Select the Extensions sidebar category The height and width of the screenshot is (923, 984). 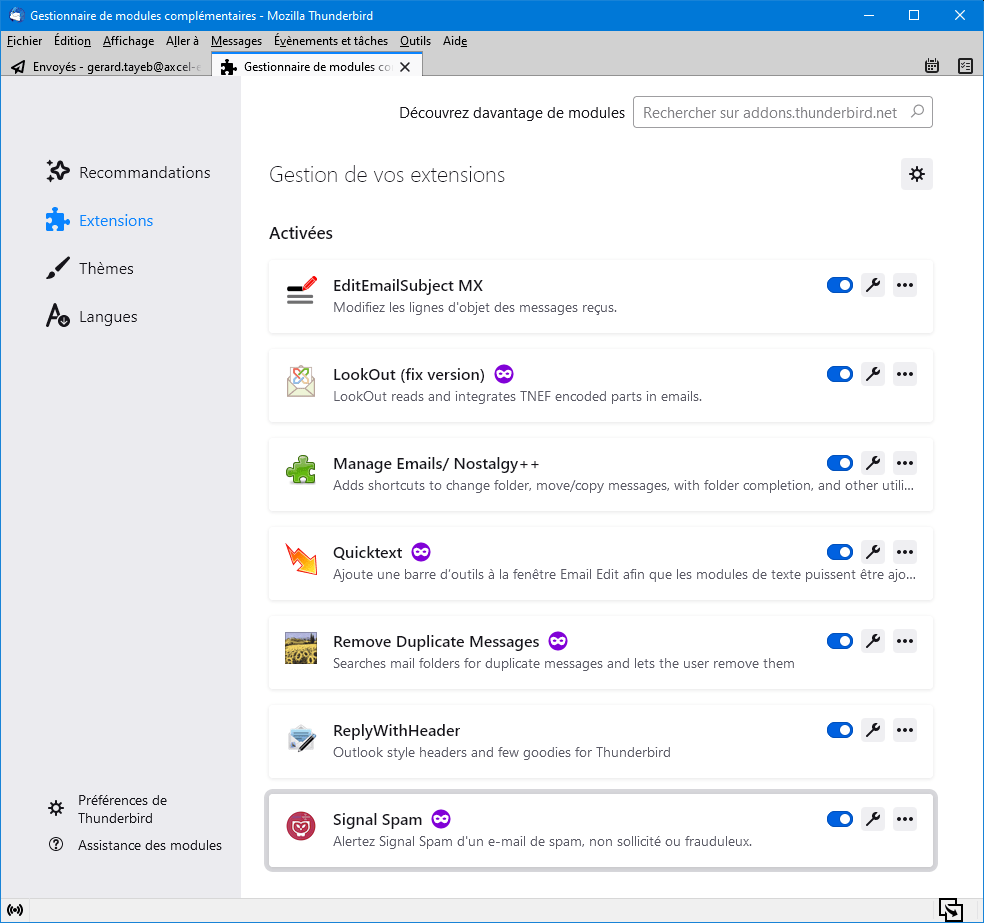(x=100, y=221)
